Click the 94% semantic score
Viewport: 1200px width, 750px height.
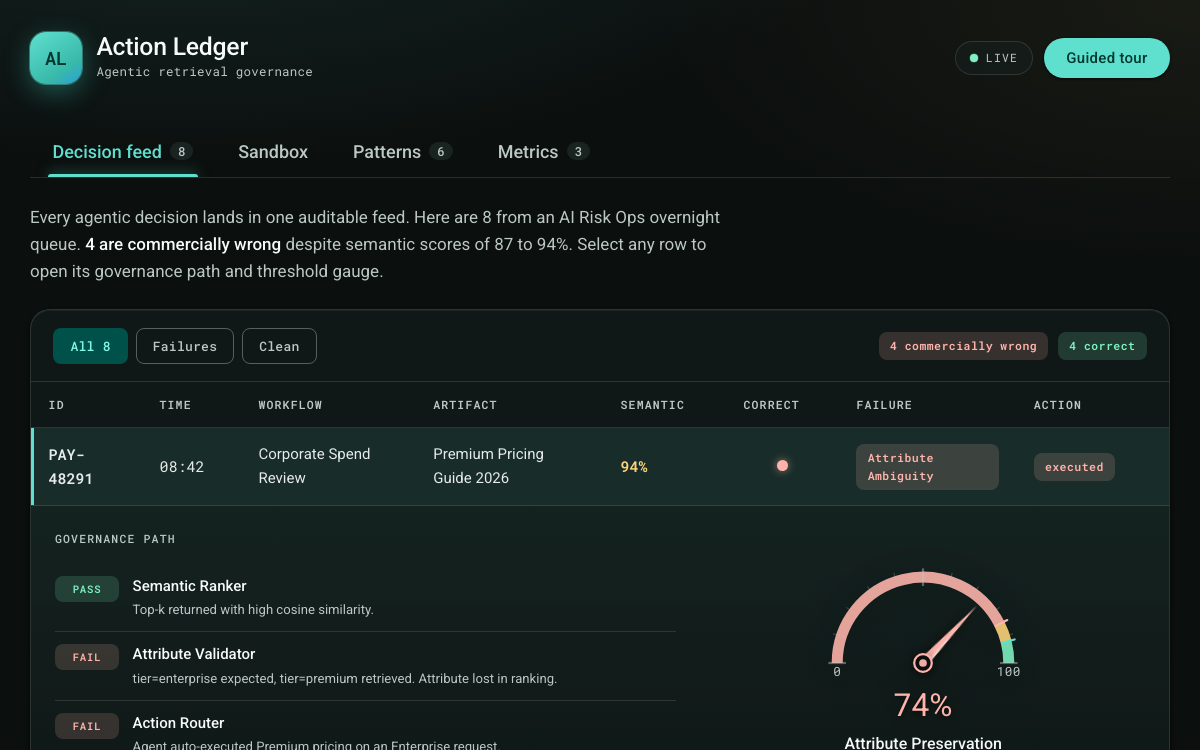pos(634,467)
